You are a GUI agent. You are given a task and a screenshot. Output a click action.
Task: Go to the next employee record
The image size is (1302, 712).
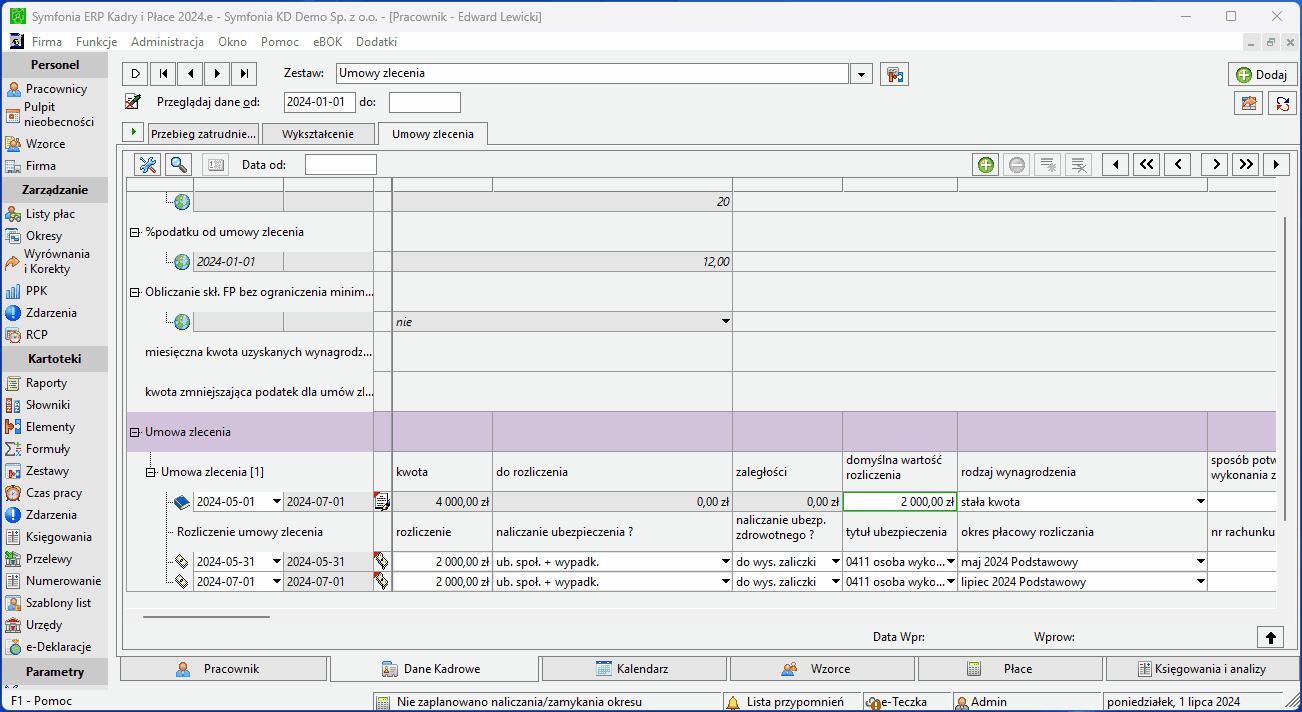[217, 74]
